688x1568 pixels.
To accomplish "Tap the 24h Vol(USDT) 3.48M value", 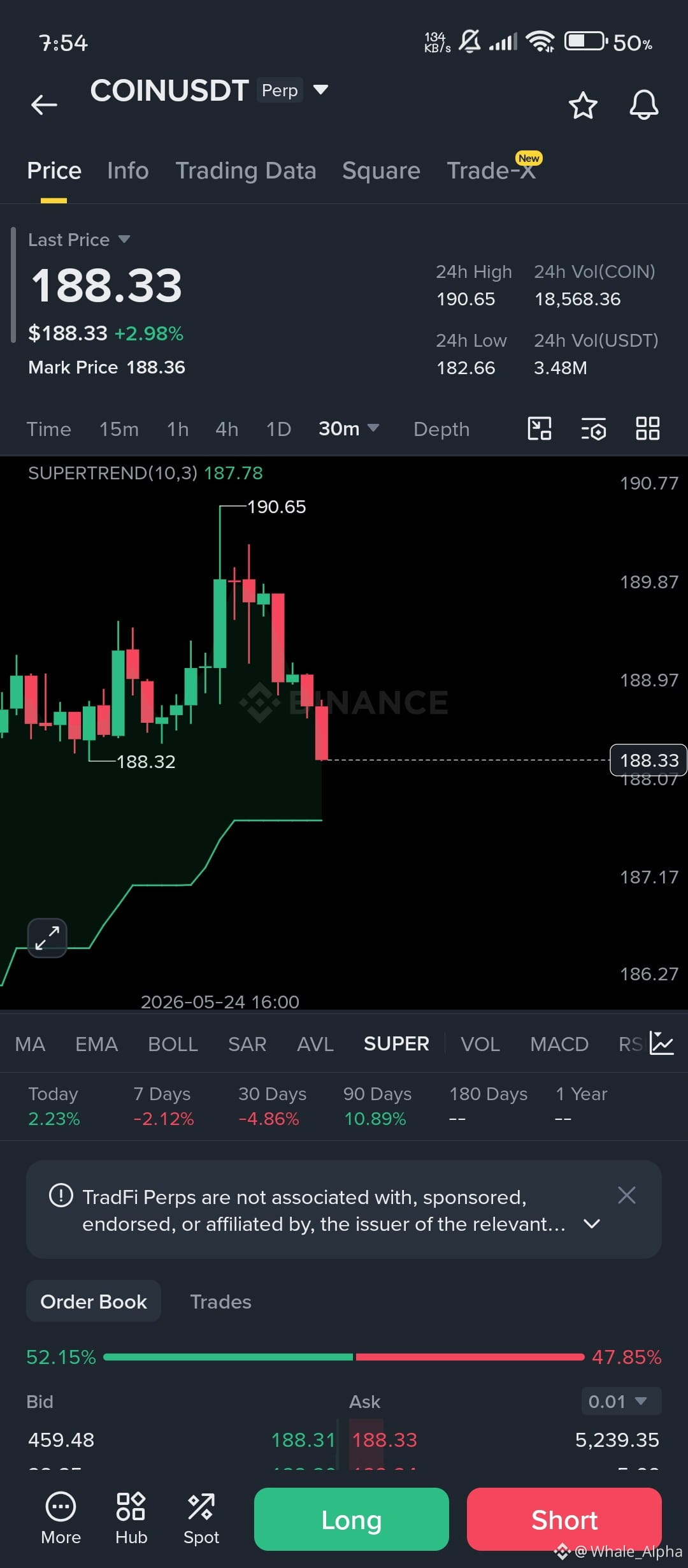I will click(x=561, y=368).
